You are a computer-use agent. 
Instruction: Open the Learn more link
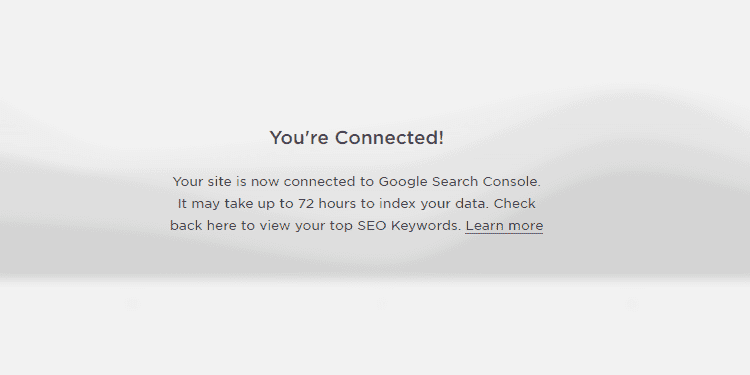coord(504,226)
